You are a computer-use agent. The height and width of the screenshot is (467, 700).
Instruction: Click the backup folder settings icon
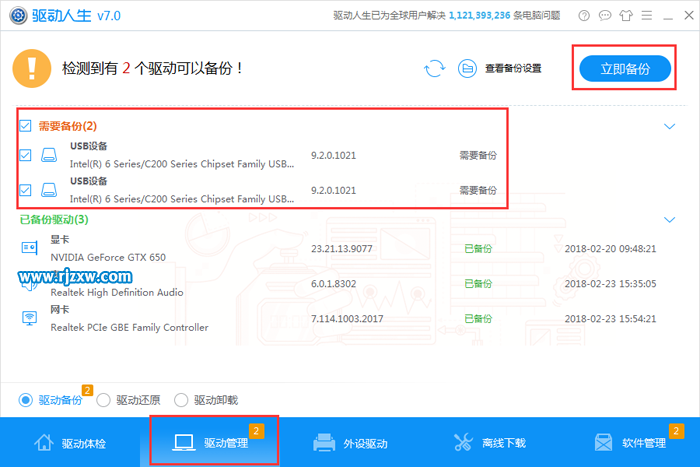coord(467,68)
